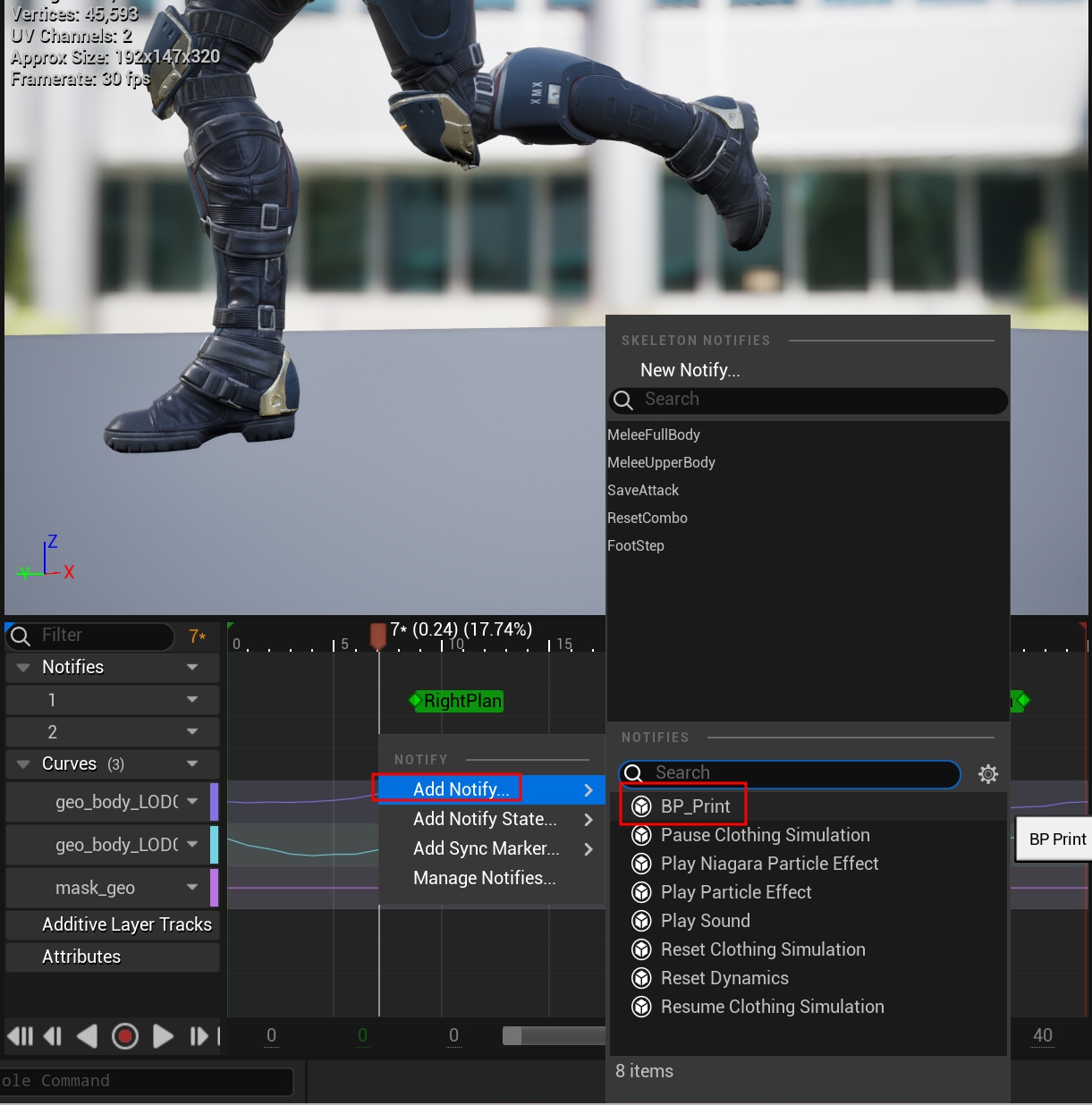Step back one frame

coord(53,1036)
